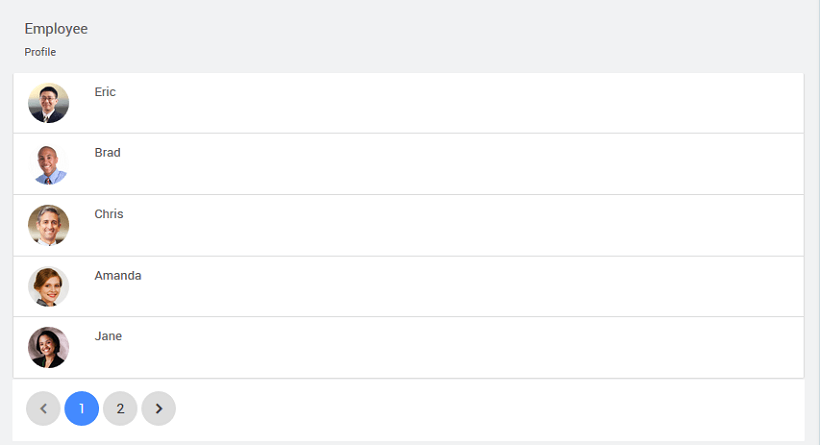Open Jane's avatar image
This screenshot has height=445, width=820.
[x=48, y=347]
